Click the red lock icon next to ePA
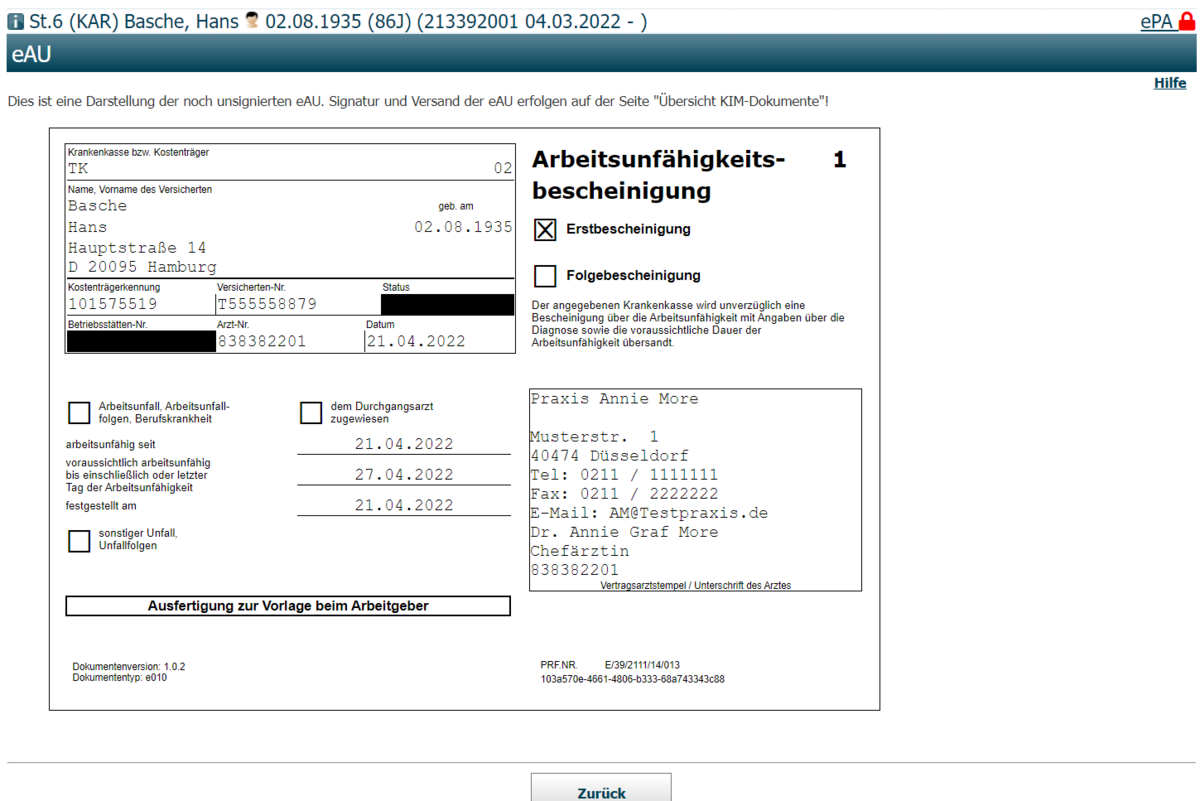This screenshot has height=801, width=1200. (1187, 22)
